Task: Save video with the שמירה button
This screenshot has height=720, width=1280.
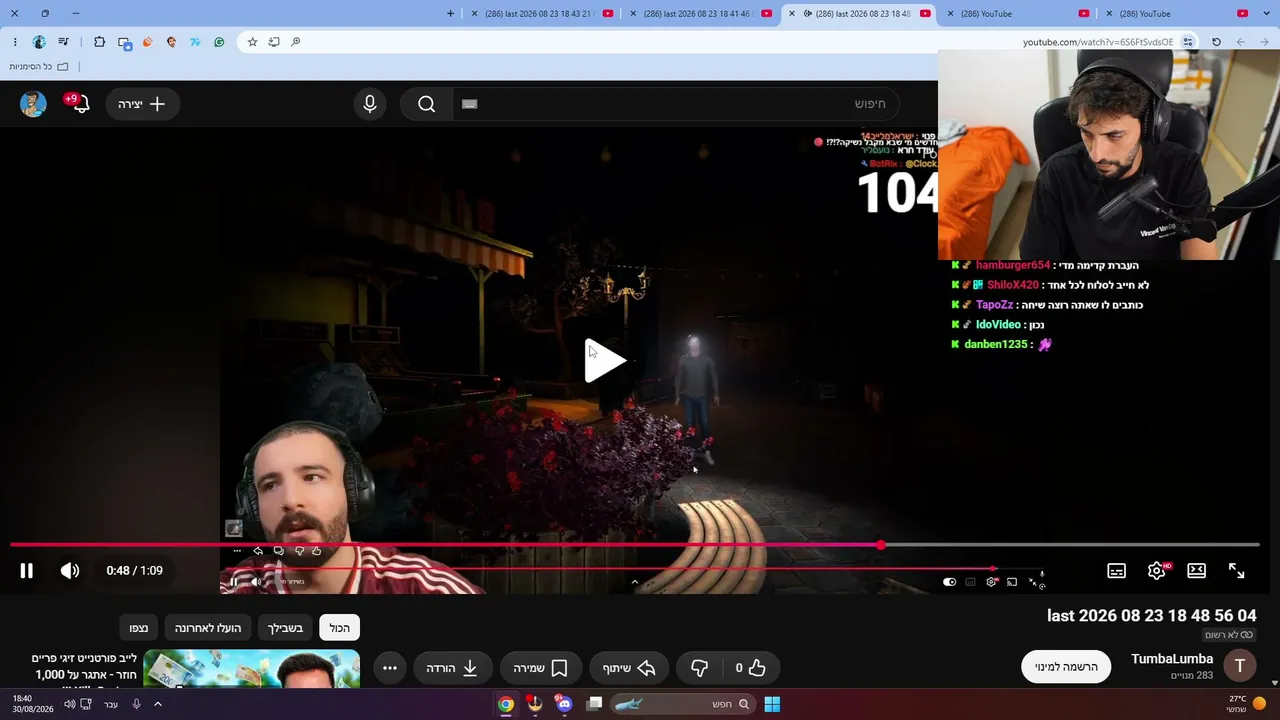Action: (540, 668)
